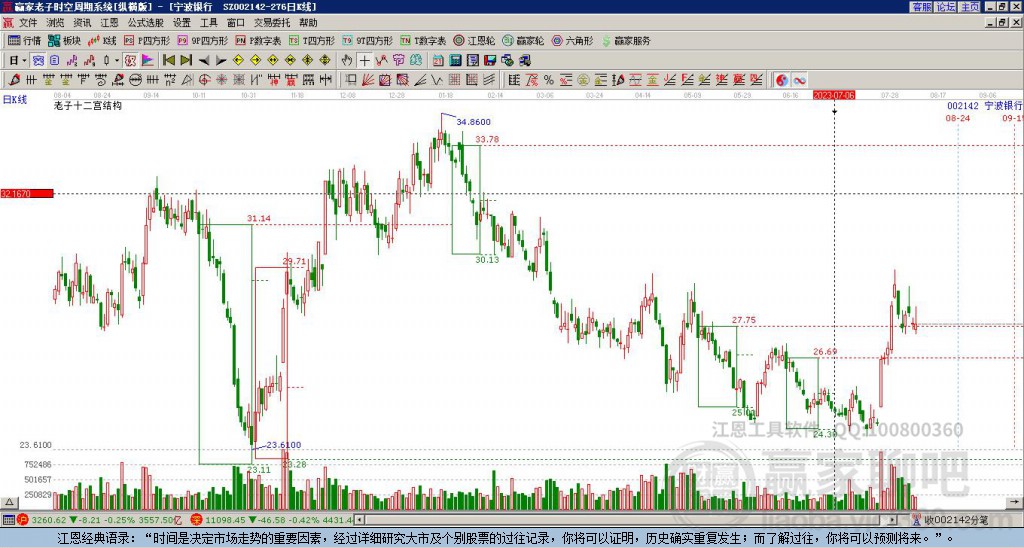Click the 34.8600 peak price label
The width and height of the screenshot is (1024, 548).
click(x=473, y=122)
